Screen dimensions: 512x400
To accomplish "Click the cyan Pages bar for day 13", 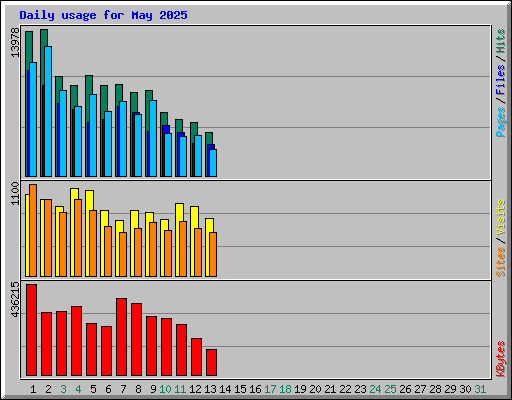I will pos(213,163).
